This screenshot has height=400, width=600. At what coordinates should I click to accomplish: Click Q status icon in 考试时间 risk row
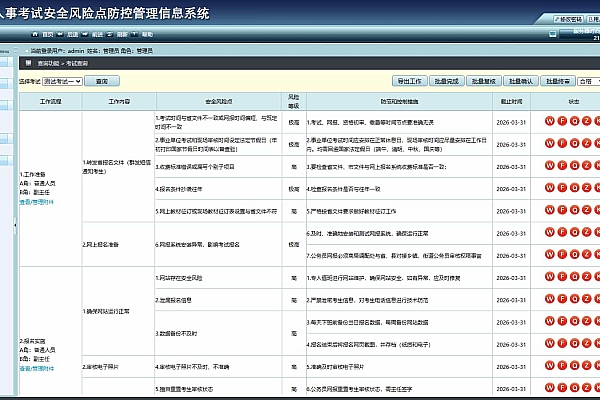point(574,121)
